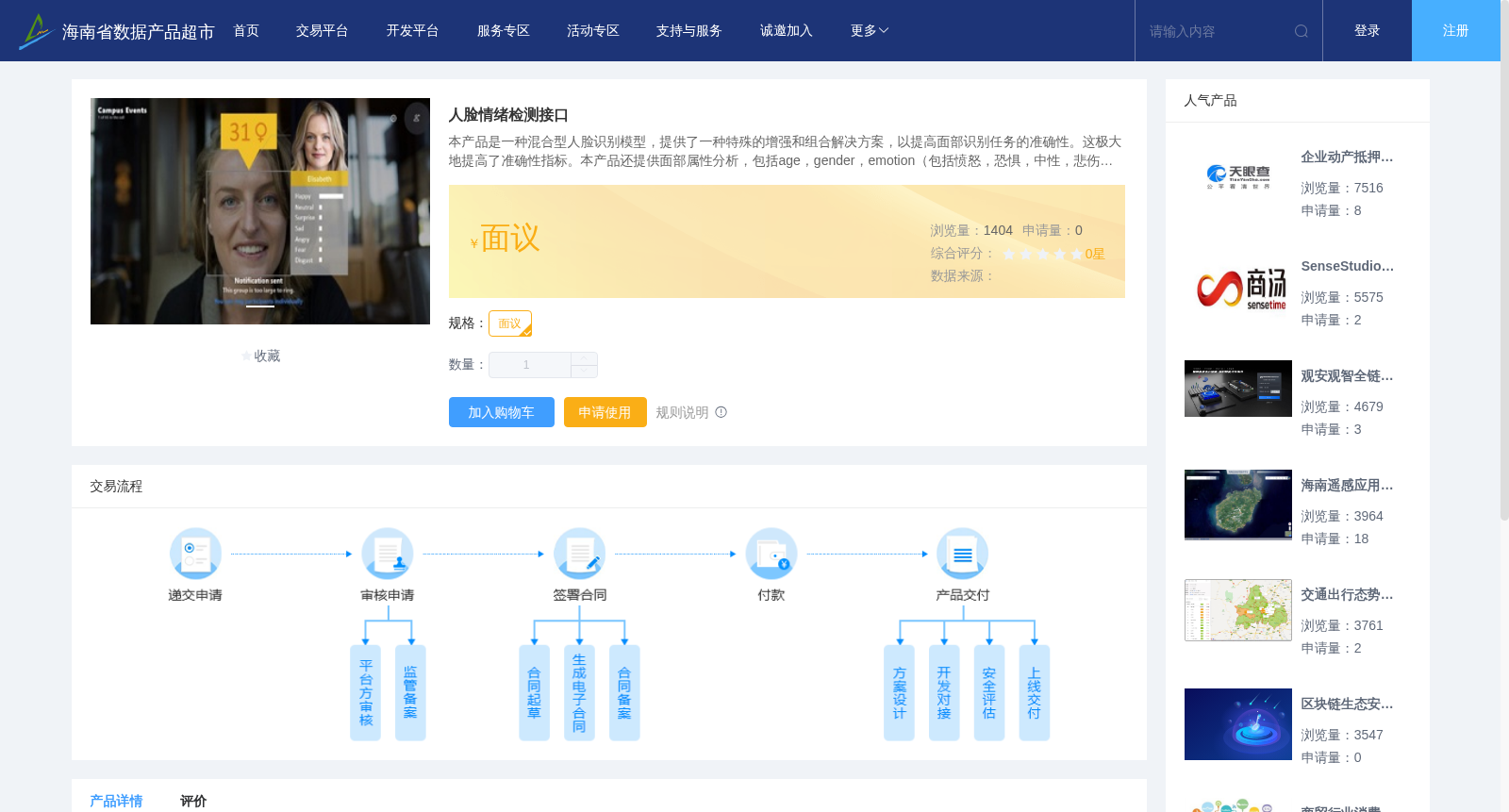Click the 监管备案 flow box
The height and width of the screenshot is (812, 1509).
pyautogui.click(x=410, y=693)
